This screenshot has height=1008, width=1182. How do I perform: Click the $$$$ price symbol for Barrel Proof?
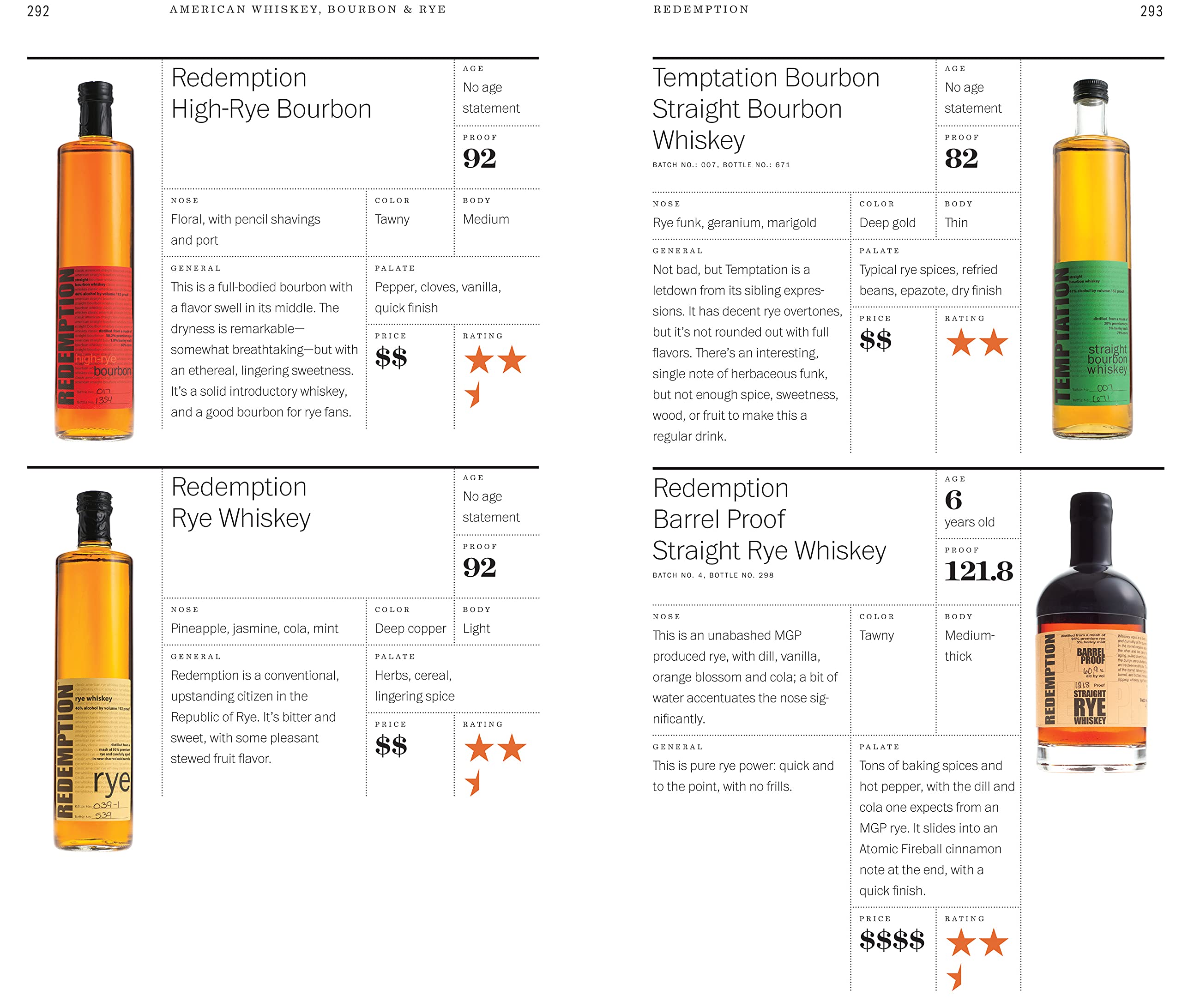click(x=892, y=940)
